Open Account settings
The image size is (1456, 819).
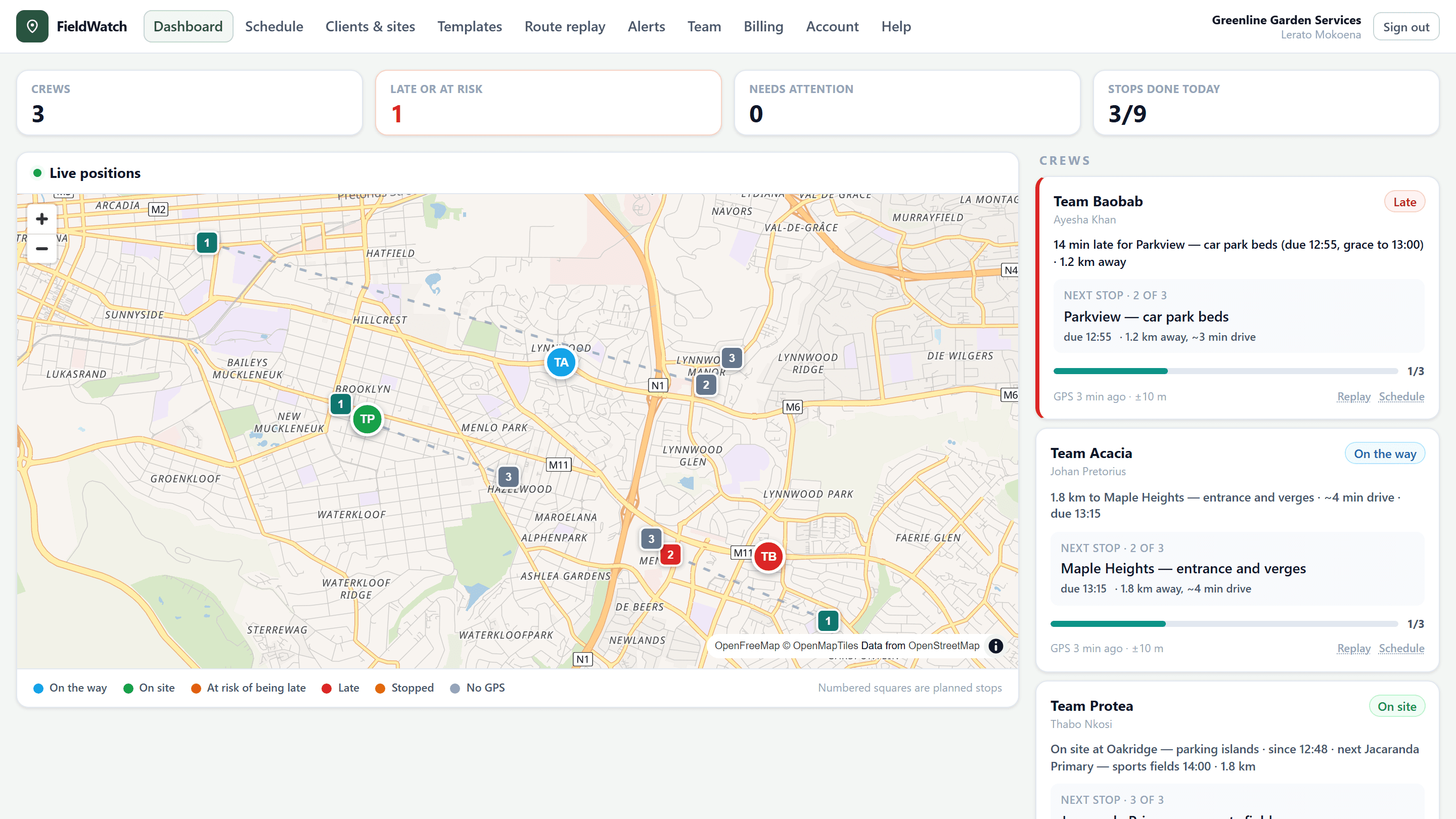point(832,26)
